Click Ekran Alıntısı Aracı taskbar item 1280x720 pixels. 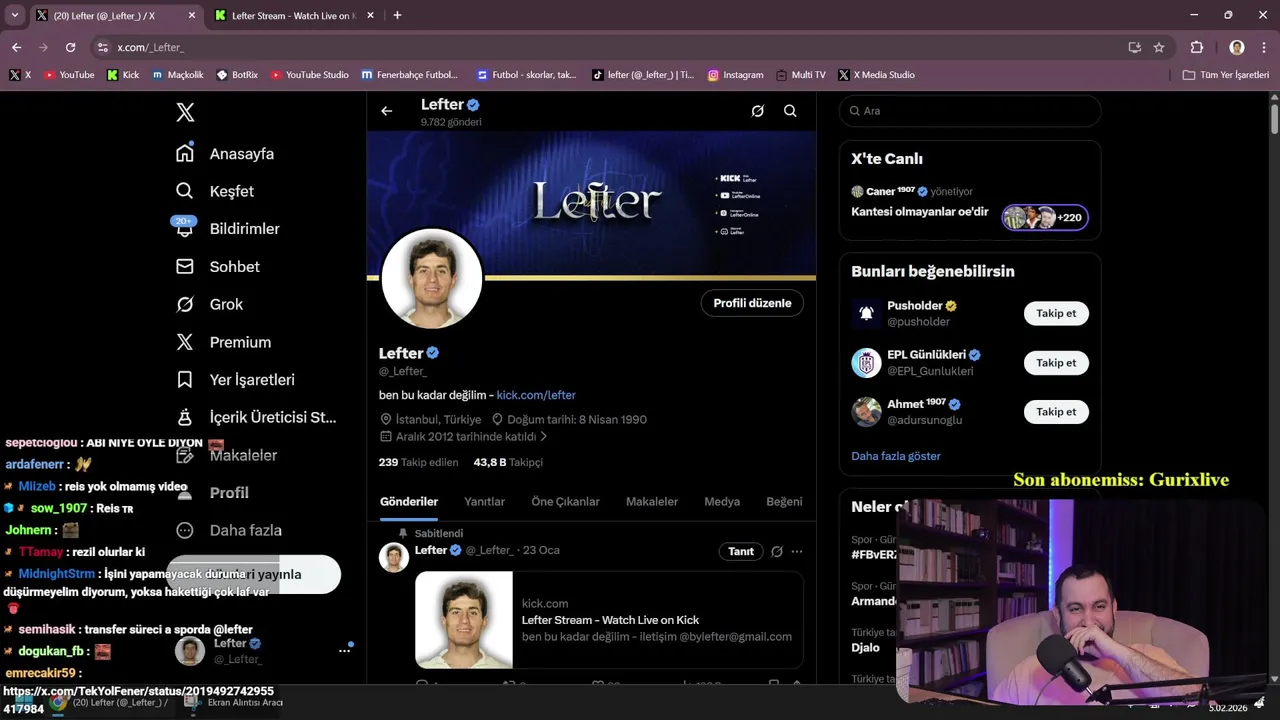237,703
